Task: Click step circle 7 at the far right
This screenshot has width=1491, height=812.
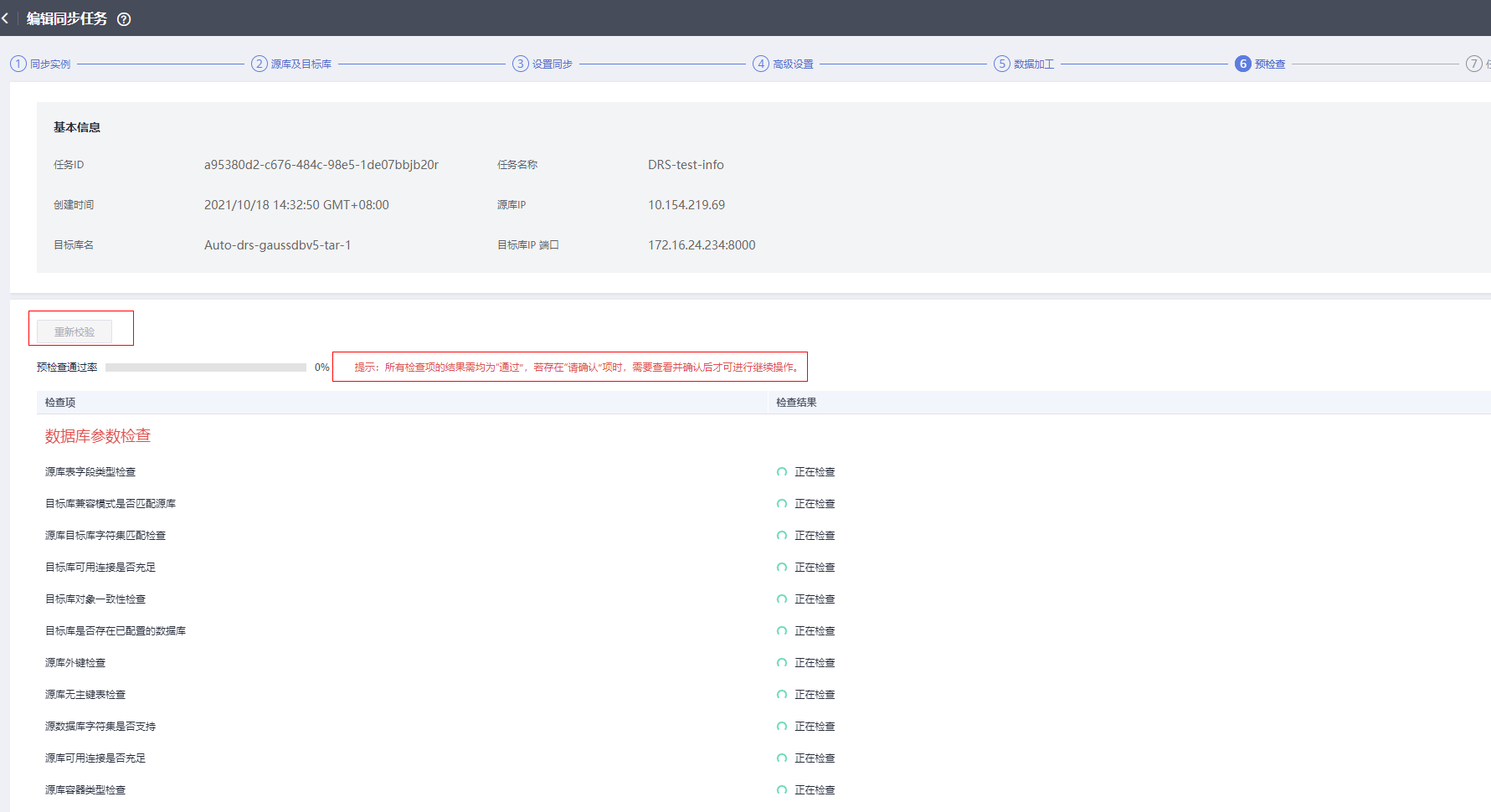Action: (x=1473, y=63)
